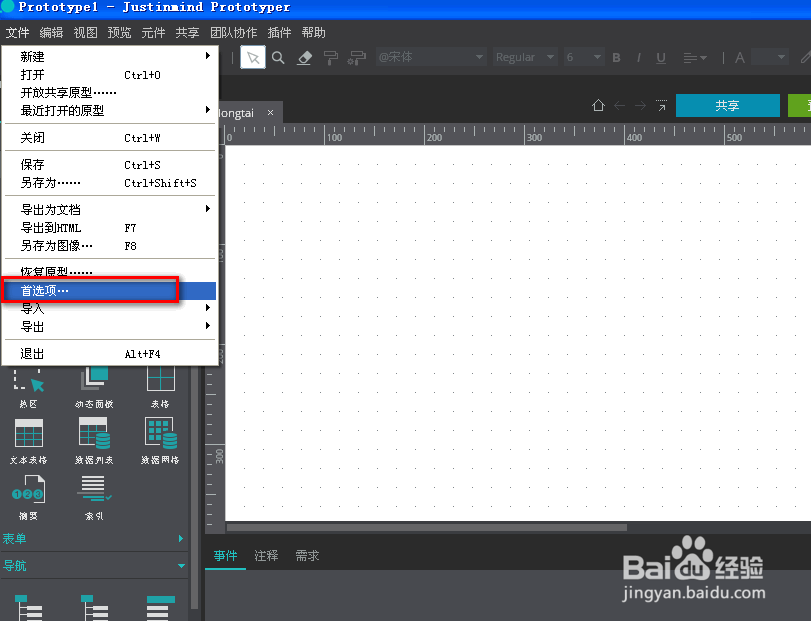Activate the zoom magnifier tool
This screenshot has height=621, width=811.
278,57
